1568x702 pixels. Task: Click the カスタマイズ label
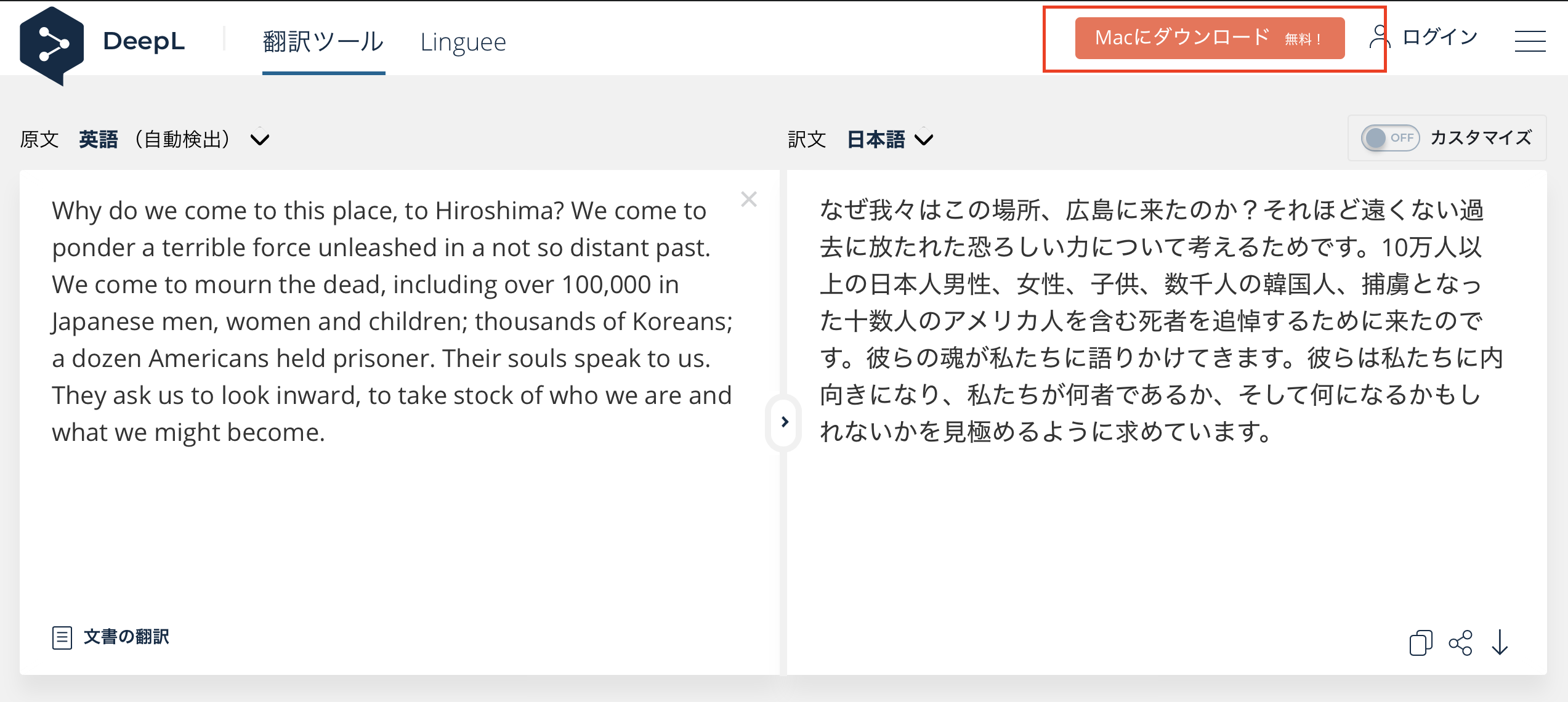click(1481, 137)
